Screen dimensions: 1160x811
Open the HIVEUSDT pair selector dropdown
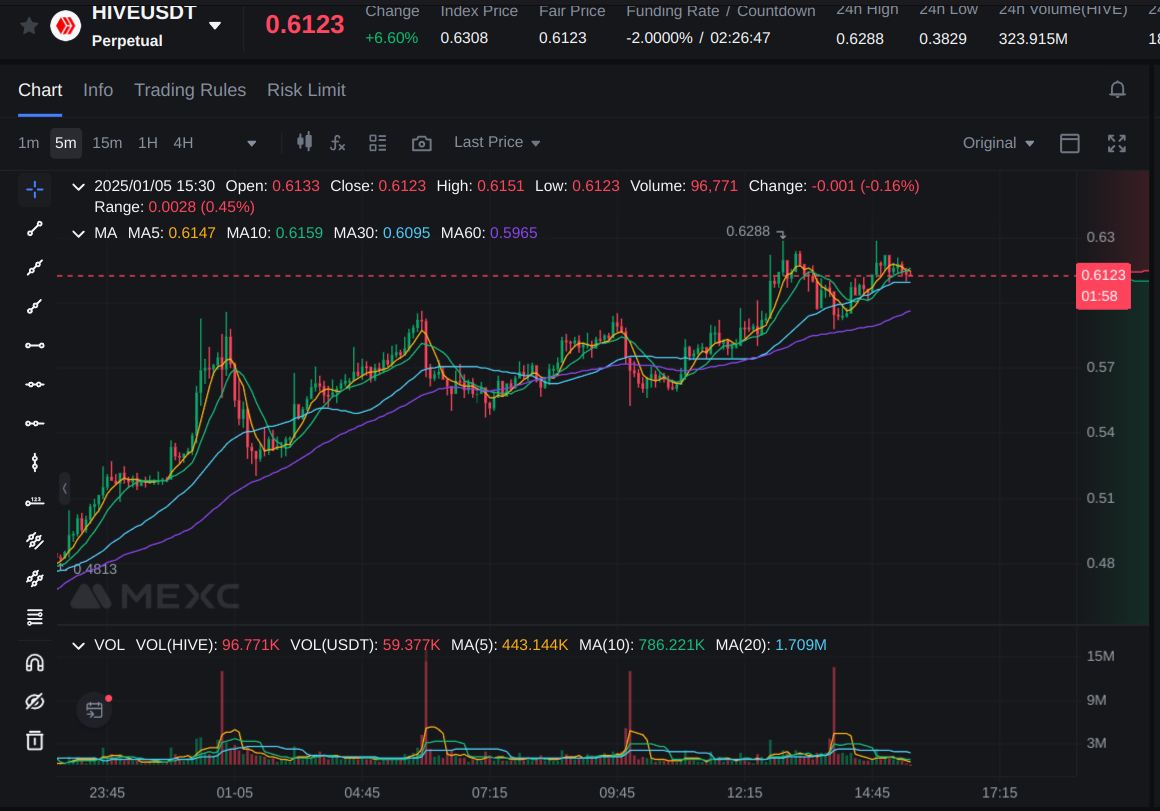(x=215, y=25)
